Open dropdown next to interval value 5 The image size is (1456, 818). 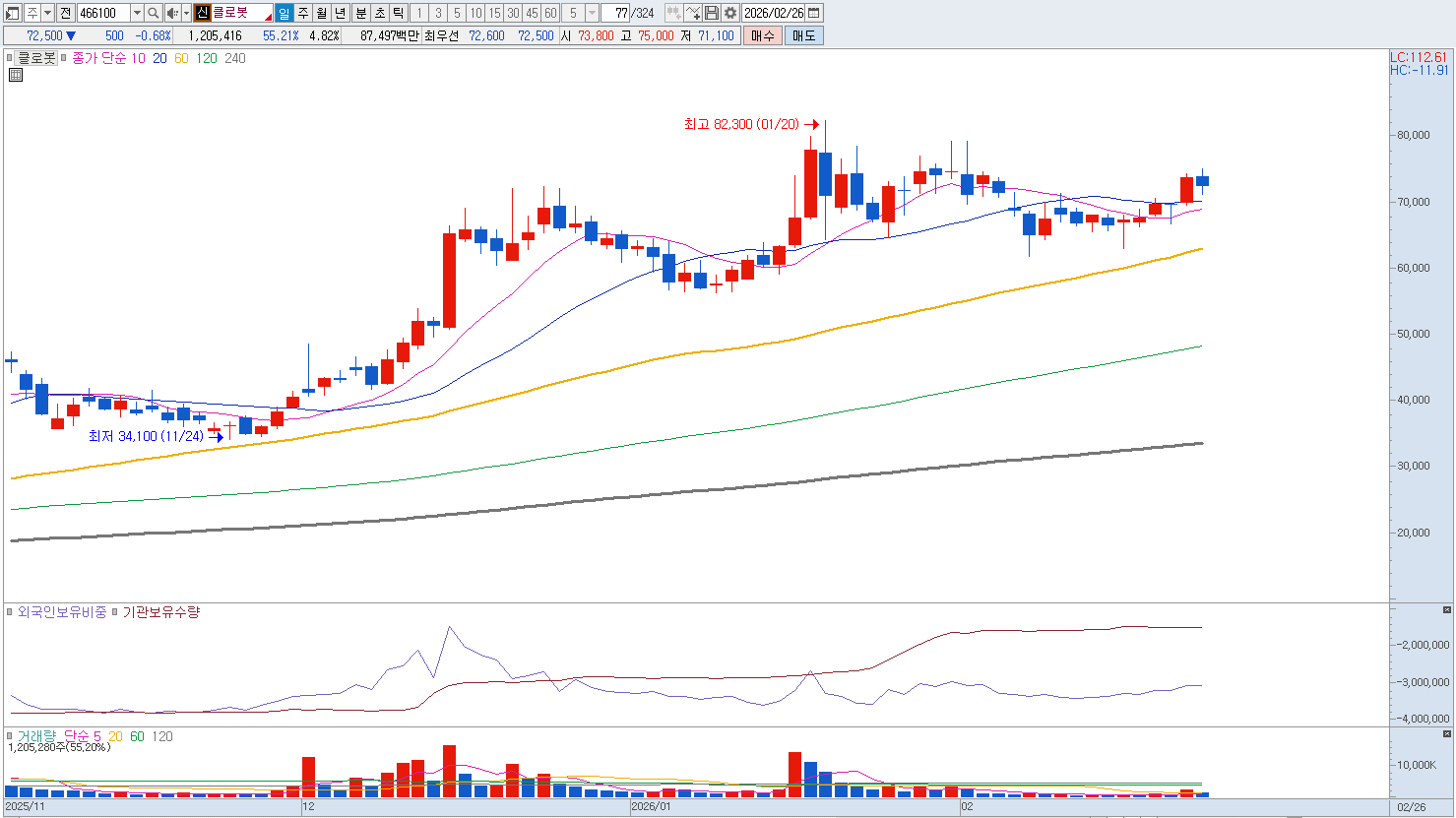click(592, 13)
